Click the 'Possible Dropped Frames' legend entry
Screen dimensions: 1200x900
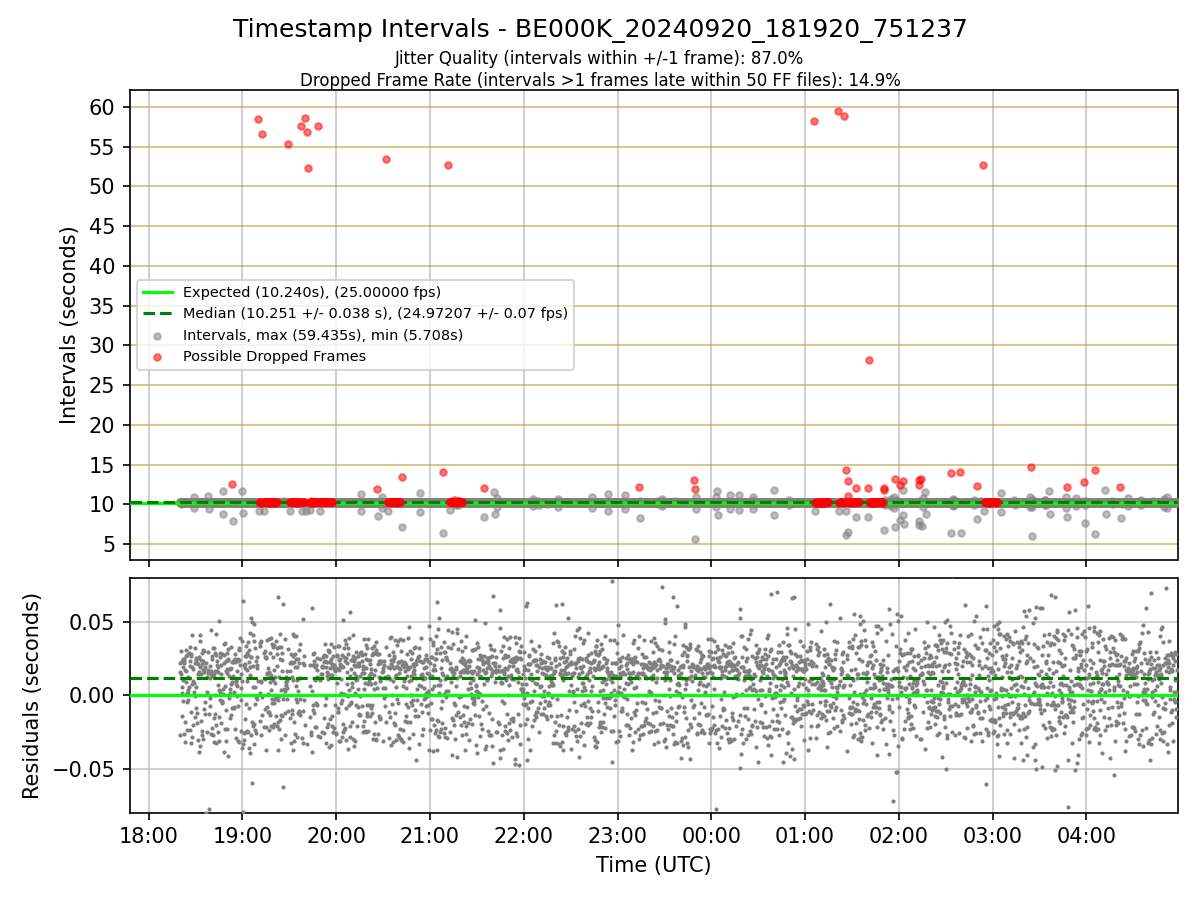(x=274, y=356)
